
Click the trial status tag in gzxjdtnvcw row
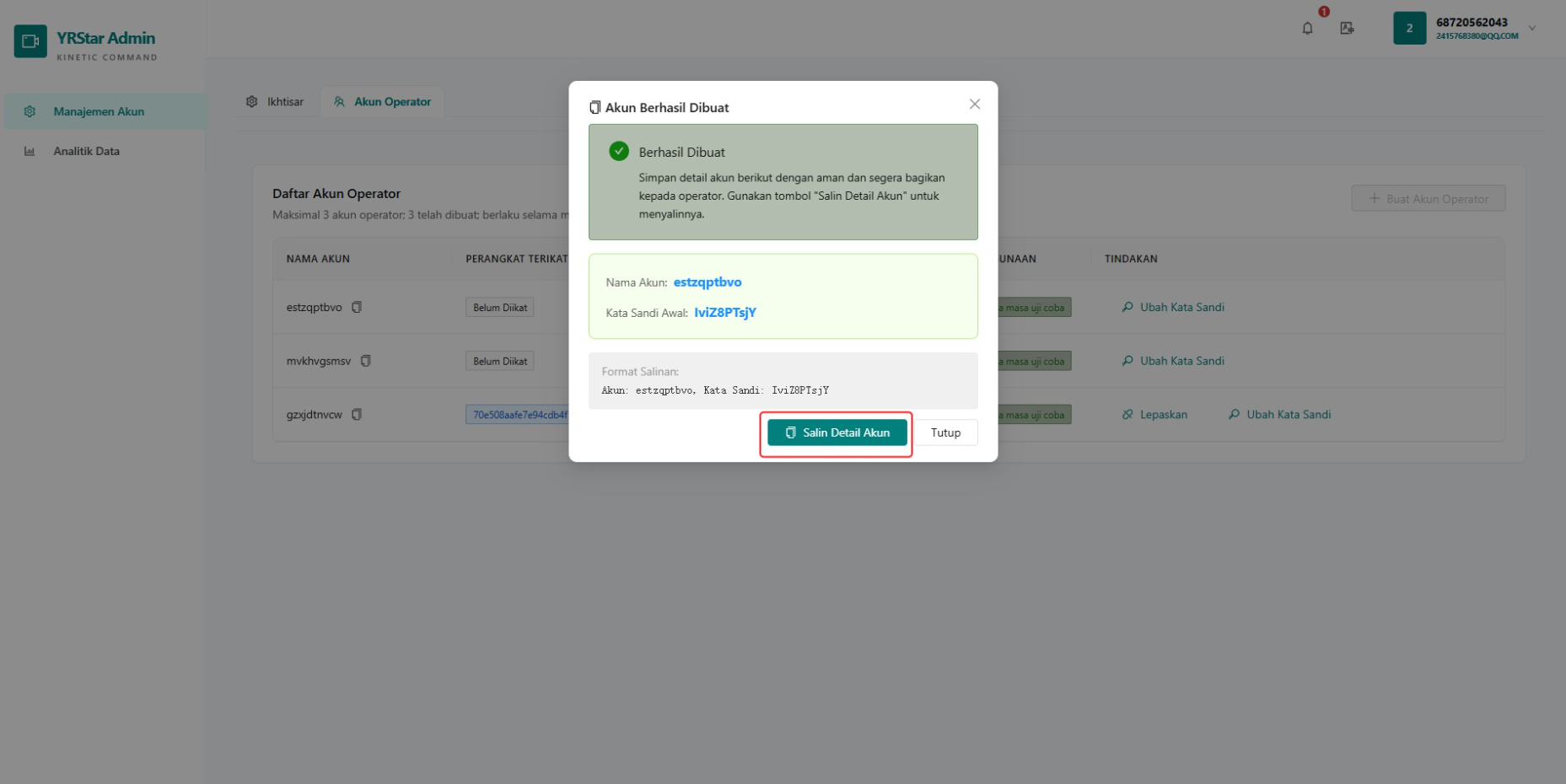coord(1034,415)
